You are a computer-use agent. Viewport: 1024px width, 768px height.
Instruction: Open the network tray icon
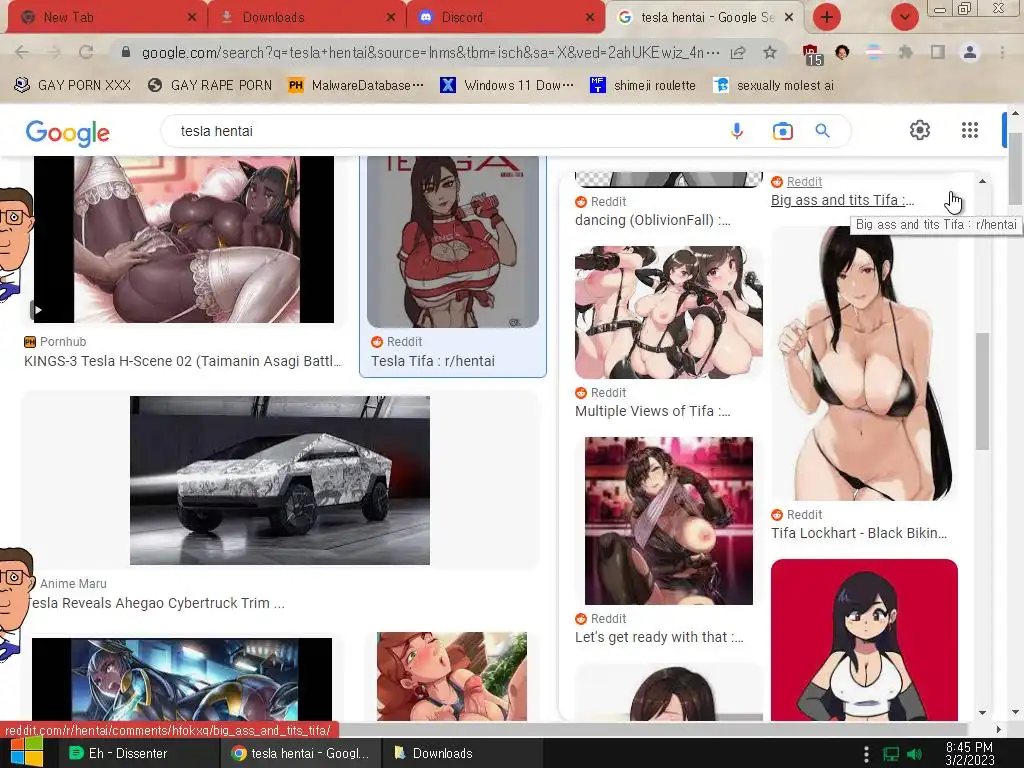891,754
